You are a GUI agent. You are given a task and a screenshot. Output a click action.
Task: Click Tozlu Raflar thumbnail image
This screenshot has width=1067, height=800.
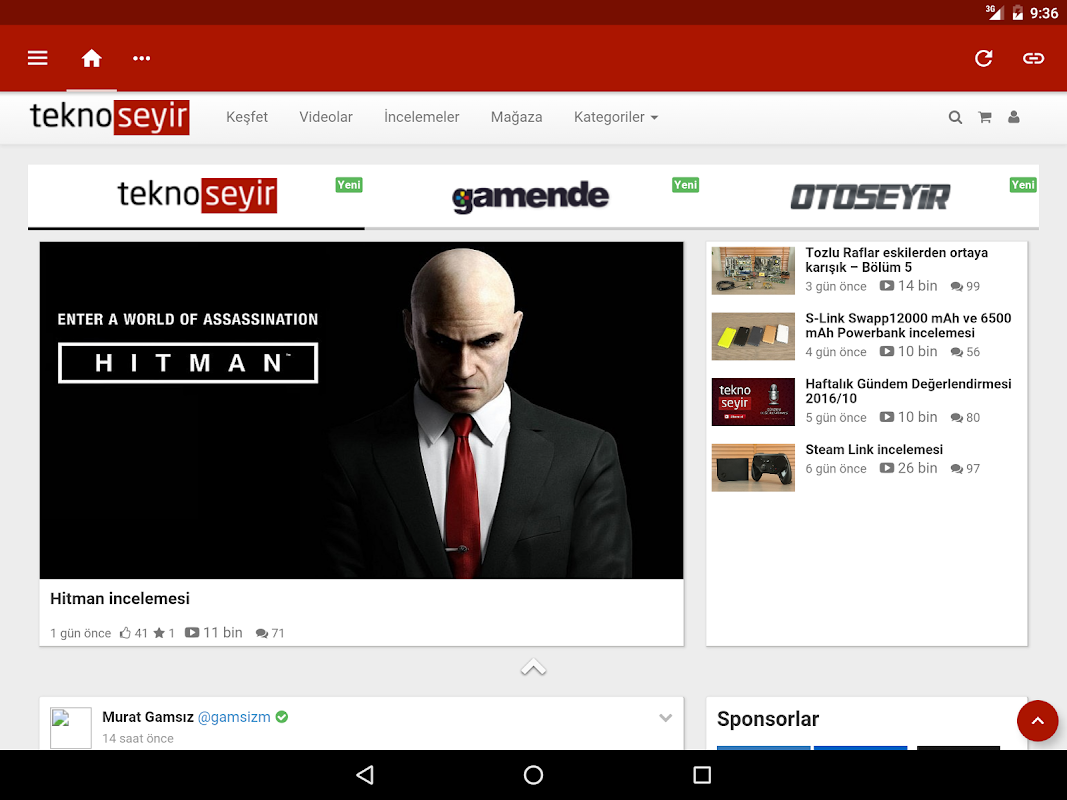753,271
